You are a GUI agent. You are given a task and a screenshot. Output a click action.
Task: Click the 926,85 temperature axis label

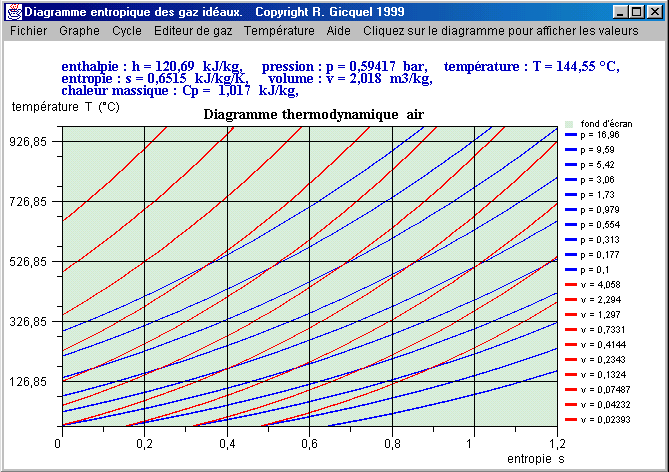coord(28,142)
